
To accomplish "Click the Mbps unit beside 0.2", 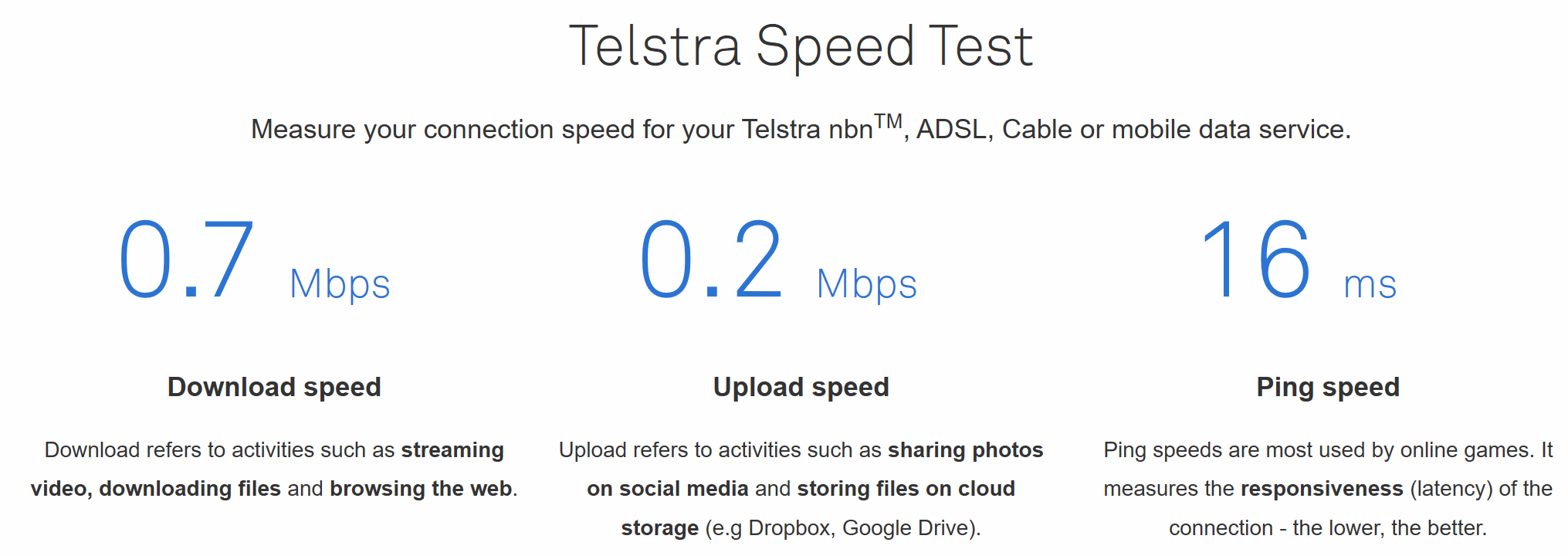I will coord(866,284).
